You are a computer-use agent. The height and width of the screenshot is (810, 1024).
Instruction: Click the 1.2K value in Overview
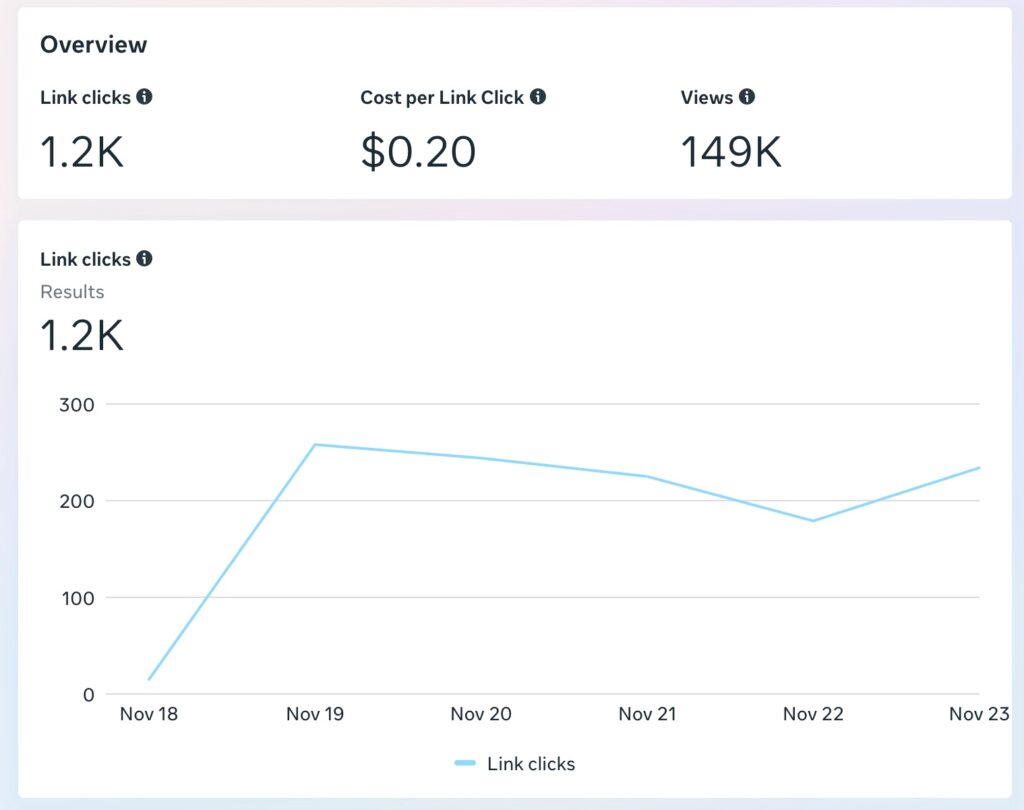point(82,152)
